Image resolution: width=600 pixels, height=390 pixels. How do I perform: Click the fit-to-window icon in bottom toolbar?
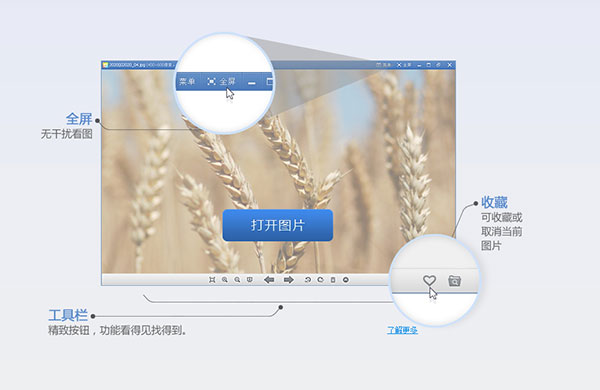(212, 280)
